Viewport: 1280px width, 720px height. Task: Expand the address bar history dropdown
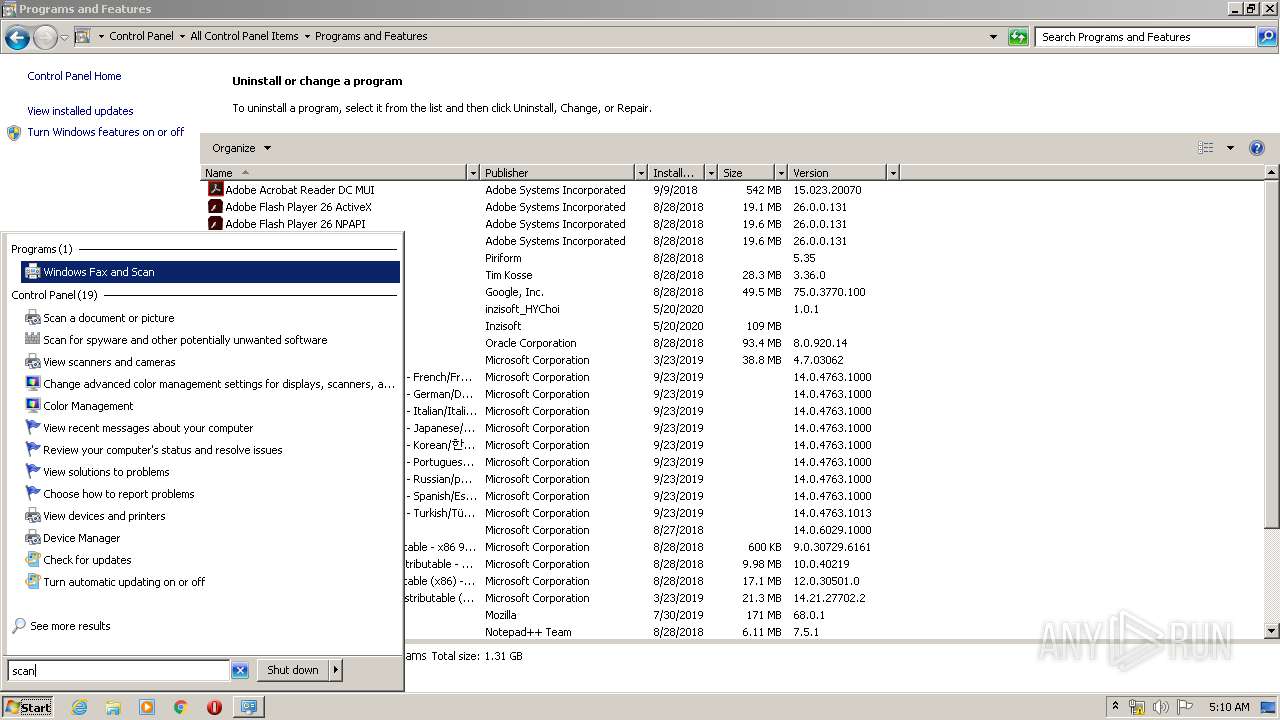993,37
